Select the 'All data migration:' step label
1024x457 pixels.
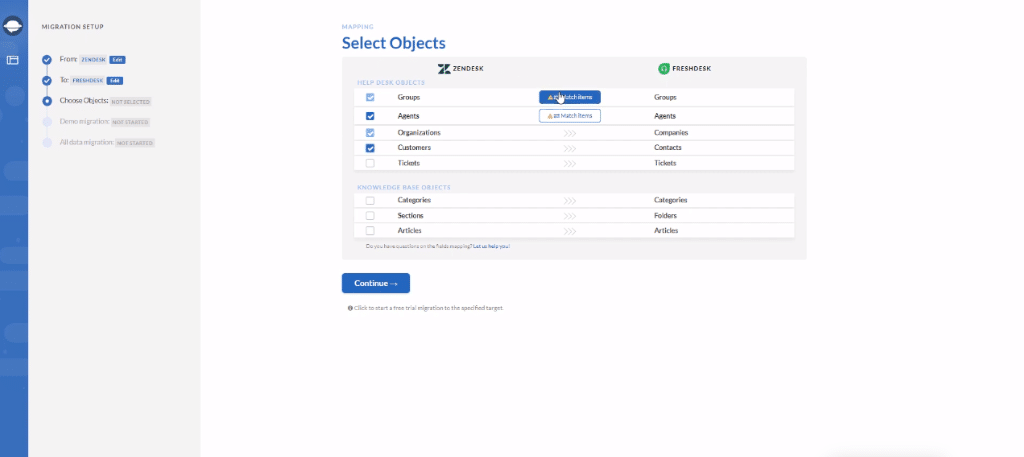tap(87, 142)
